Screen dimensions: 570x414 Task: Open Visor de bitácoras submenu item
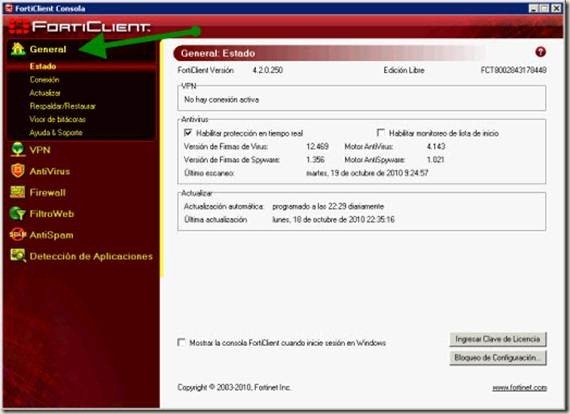pos(57,119)
